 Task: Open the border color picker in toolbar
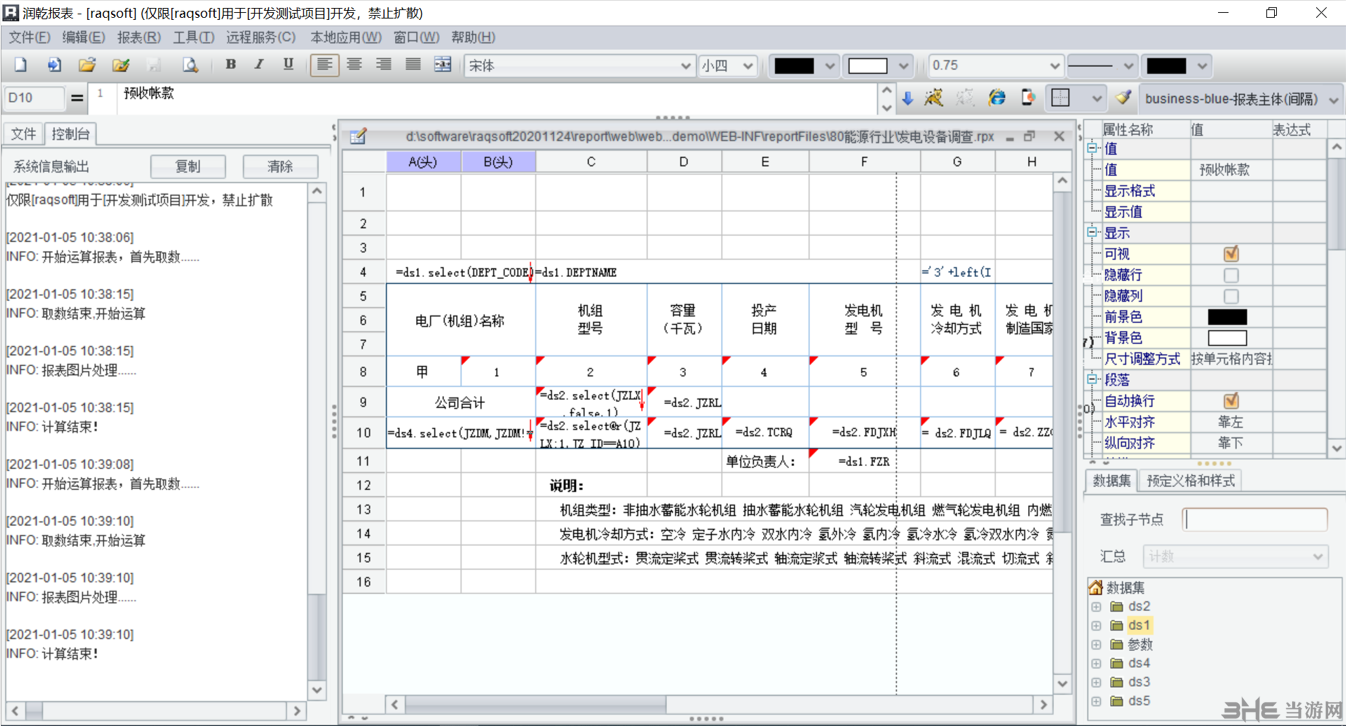pyautogui.click(x=1177, y=66)
